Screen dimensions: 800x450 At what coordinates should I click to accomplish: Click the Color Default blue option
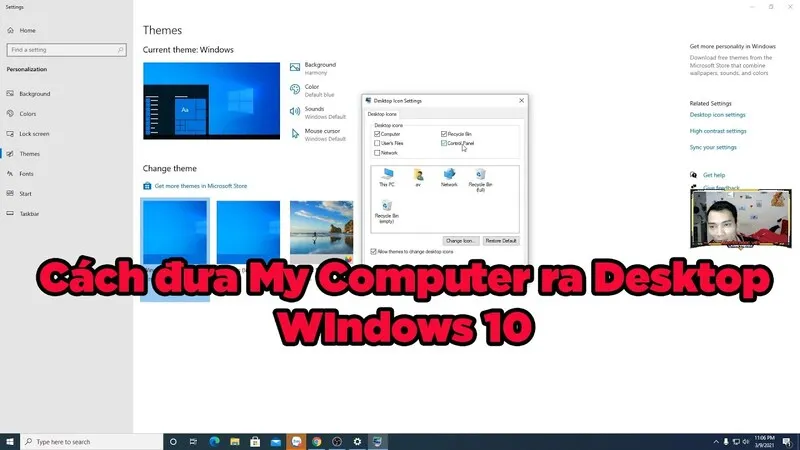pyautogui.click(x=312, y=90)
